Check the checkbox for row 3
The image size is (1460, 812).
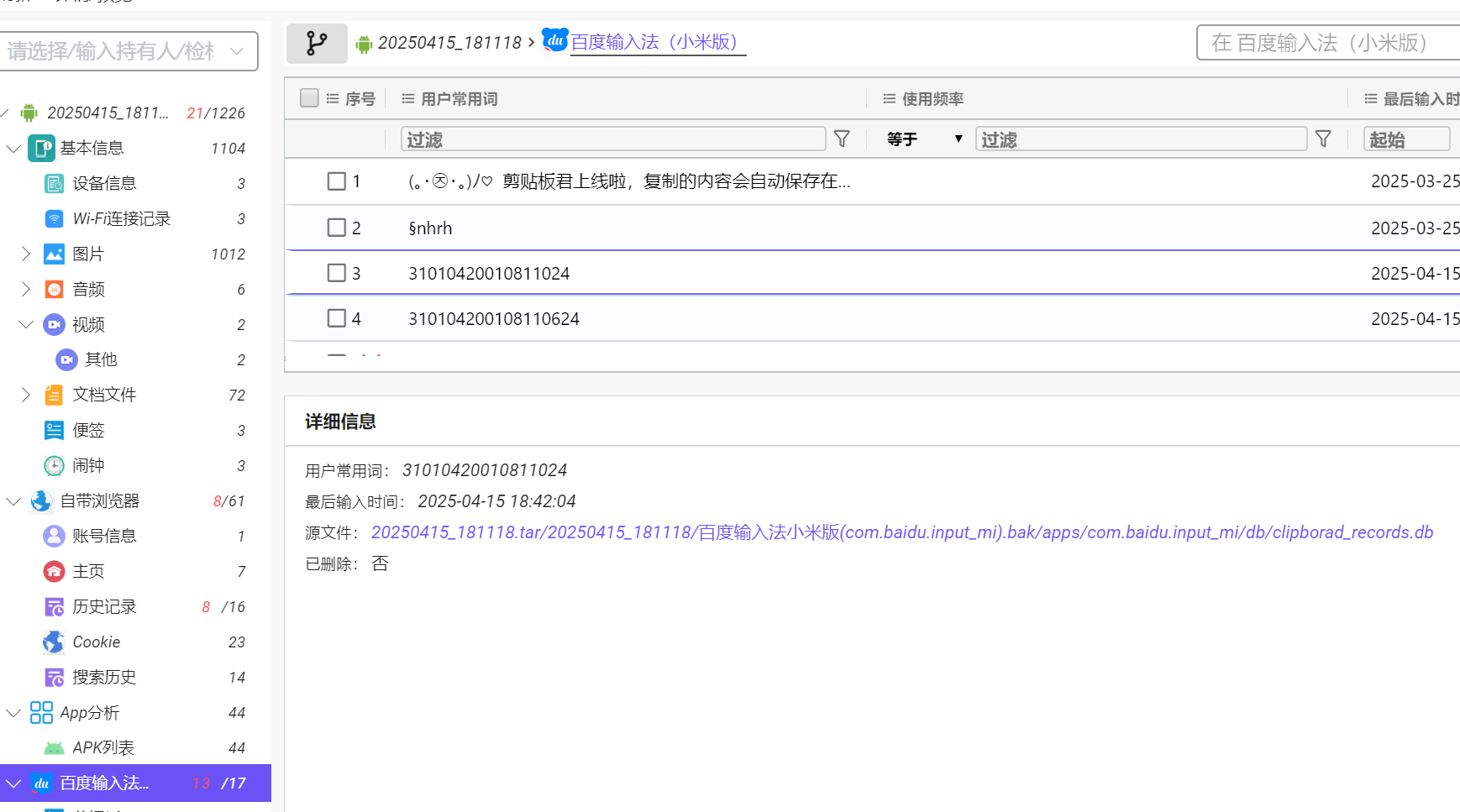(336, 273)
